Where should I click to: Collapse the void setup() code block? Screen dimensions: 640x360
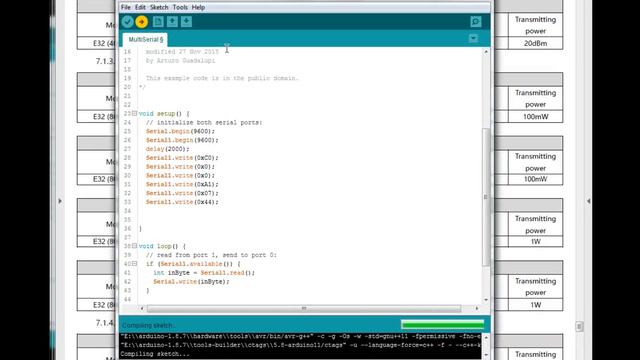(134, 113)
